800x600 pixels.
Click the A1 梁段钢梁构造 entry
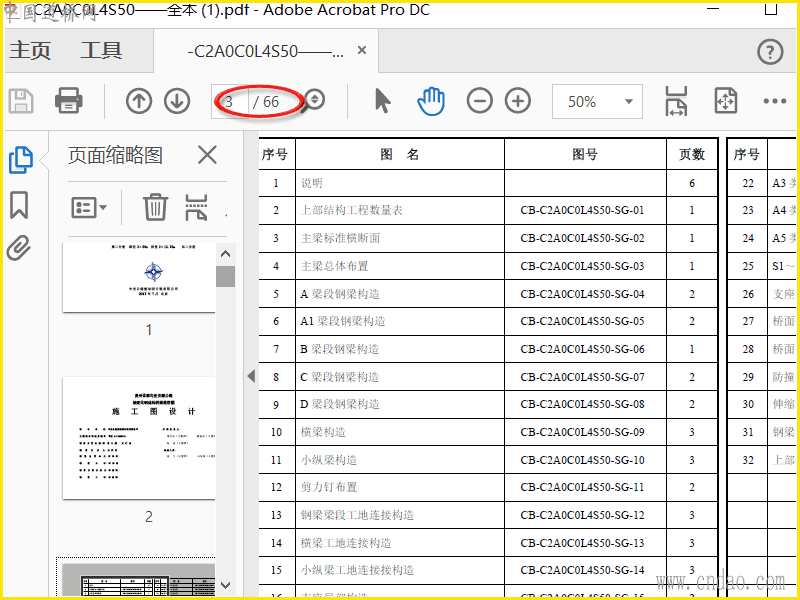pyautogui.click(x=342, y=321)
